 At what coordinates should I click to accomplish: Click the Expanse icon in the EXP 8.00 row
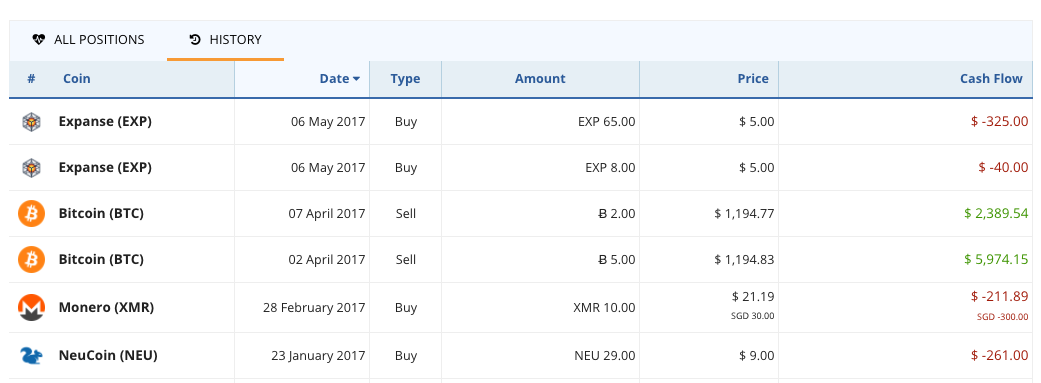tap(31, 168)
